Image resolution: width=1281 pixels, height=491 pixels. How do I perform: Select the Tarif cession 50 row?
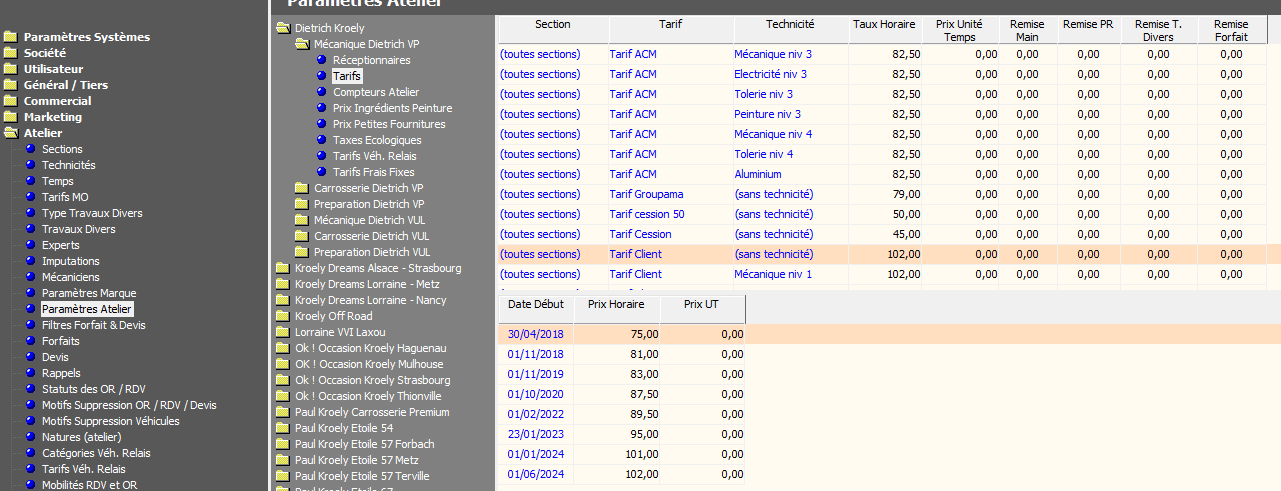click(881, 214)
